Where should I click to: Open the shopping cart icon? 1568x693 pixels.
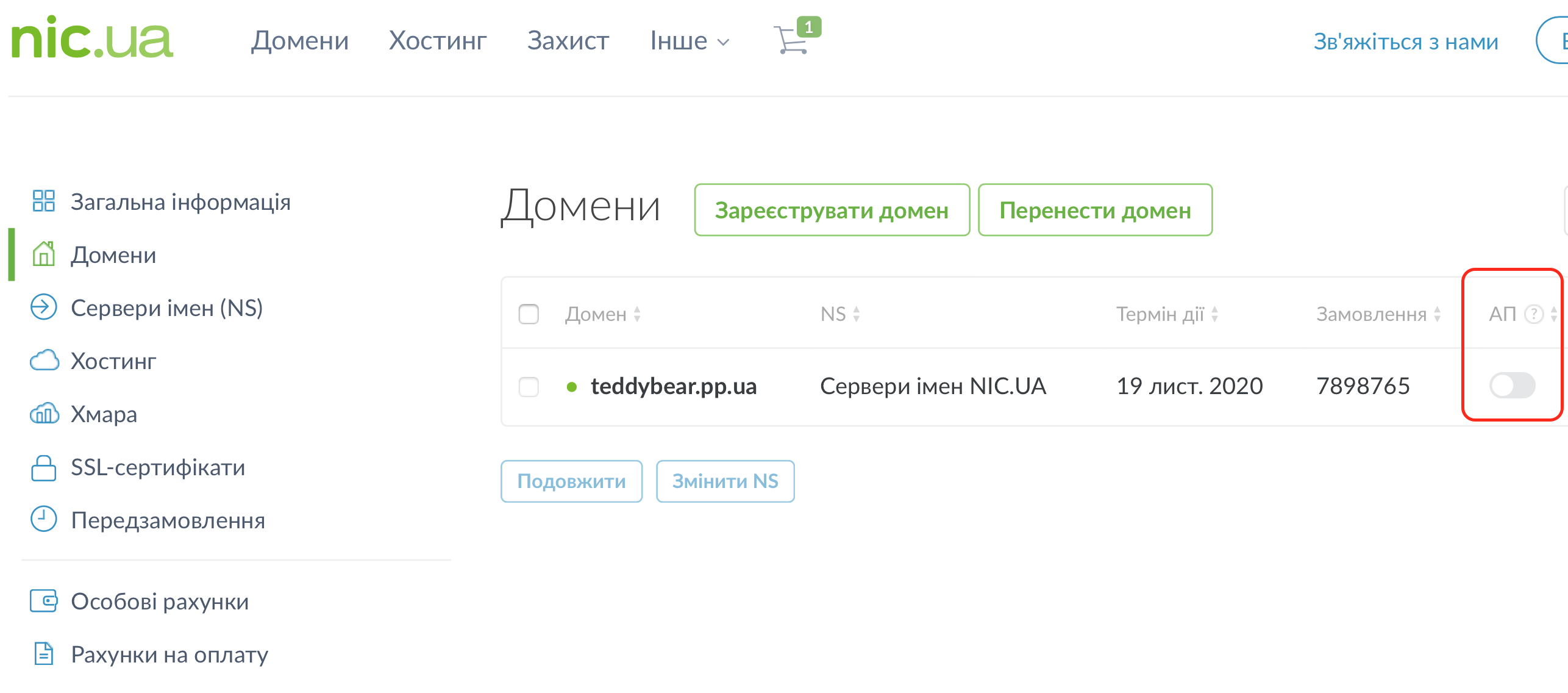coord(791,40)
